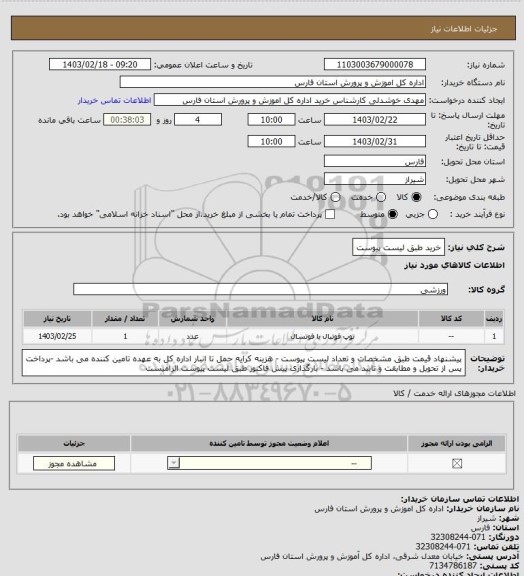
Task: Click the delivery province field فارس
Action: pyautogui.click(x=375, y=161)
